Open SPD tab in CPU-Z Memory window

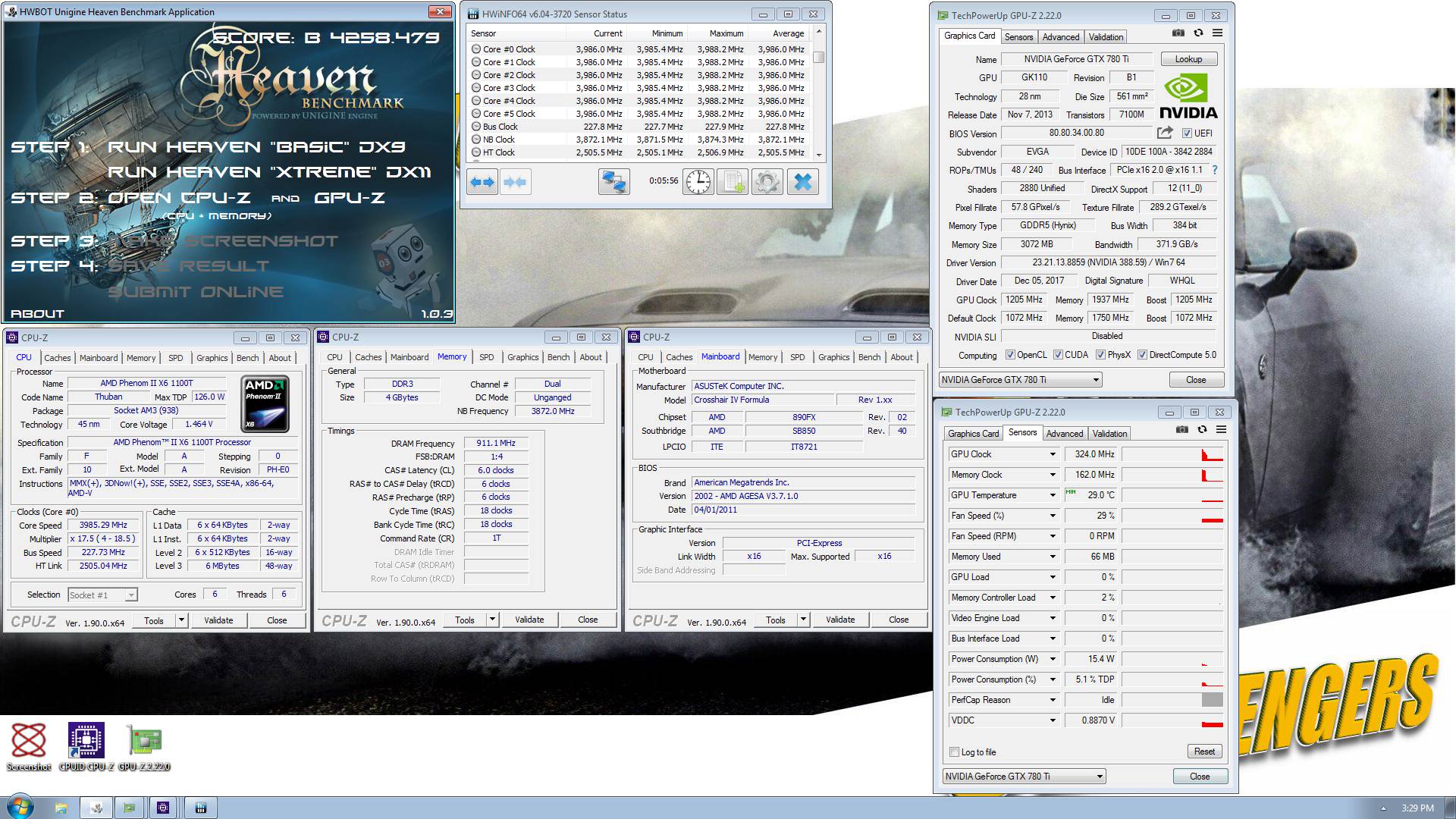tap(487, 357)
